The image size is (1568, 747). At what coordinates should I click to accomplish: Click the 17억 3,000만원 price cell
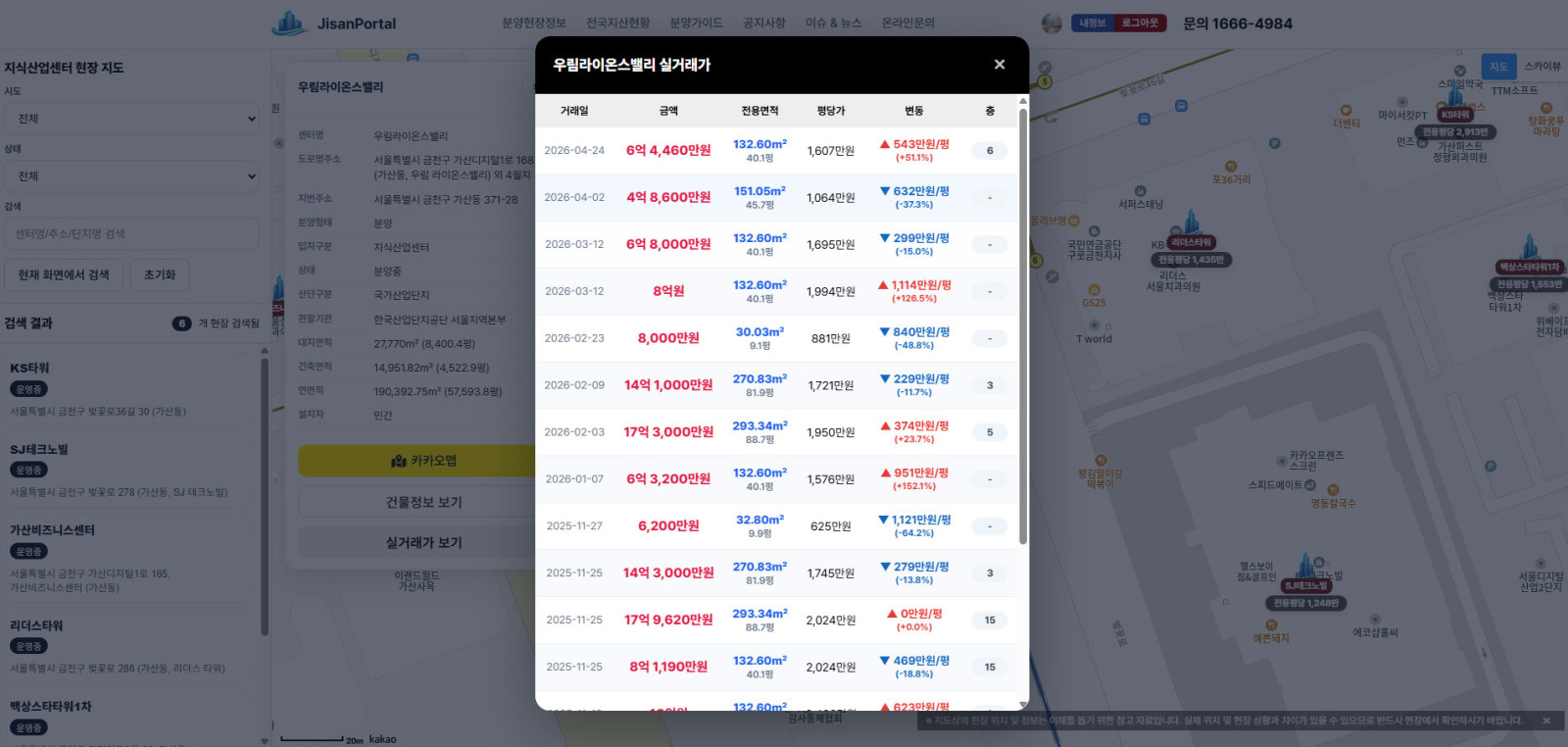(x=668, y=432)
